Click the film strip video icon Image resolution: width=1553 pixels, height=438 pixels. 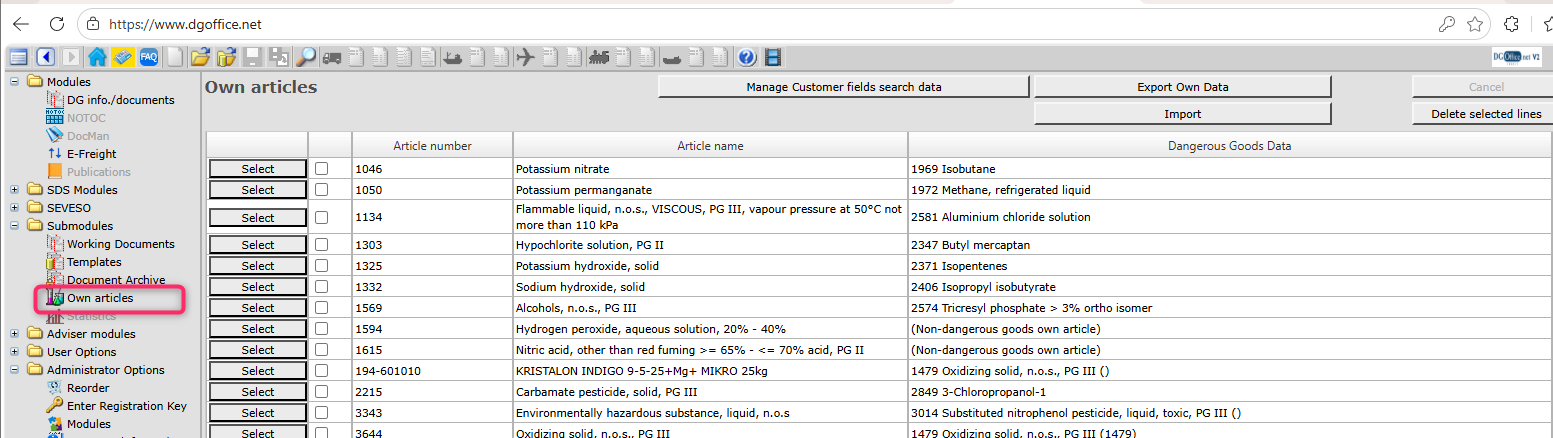pos(772,57)
